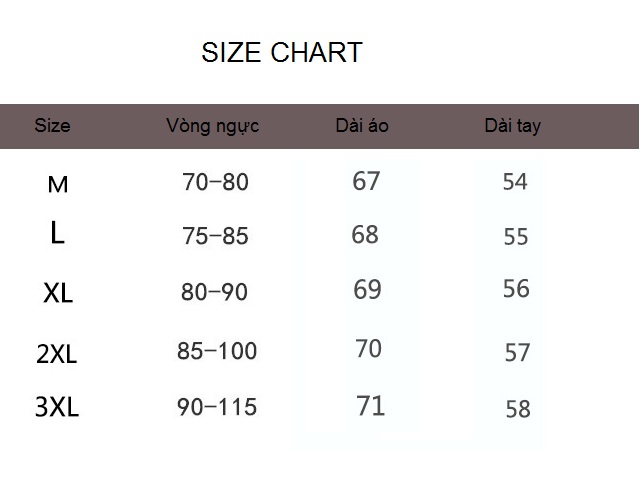
Task: Click the 85–100 chest value
Action: pyautogui.click(x=217, y=351)
